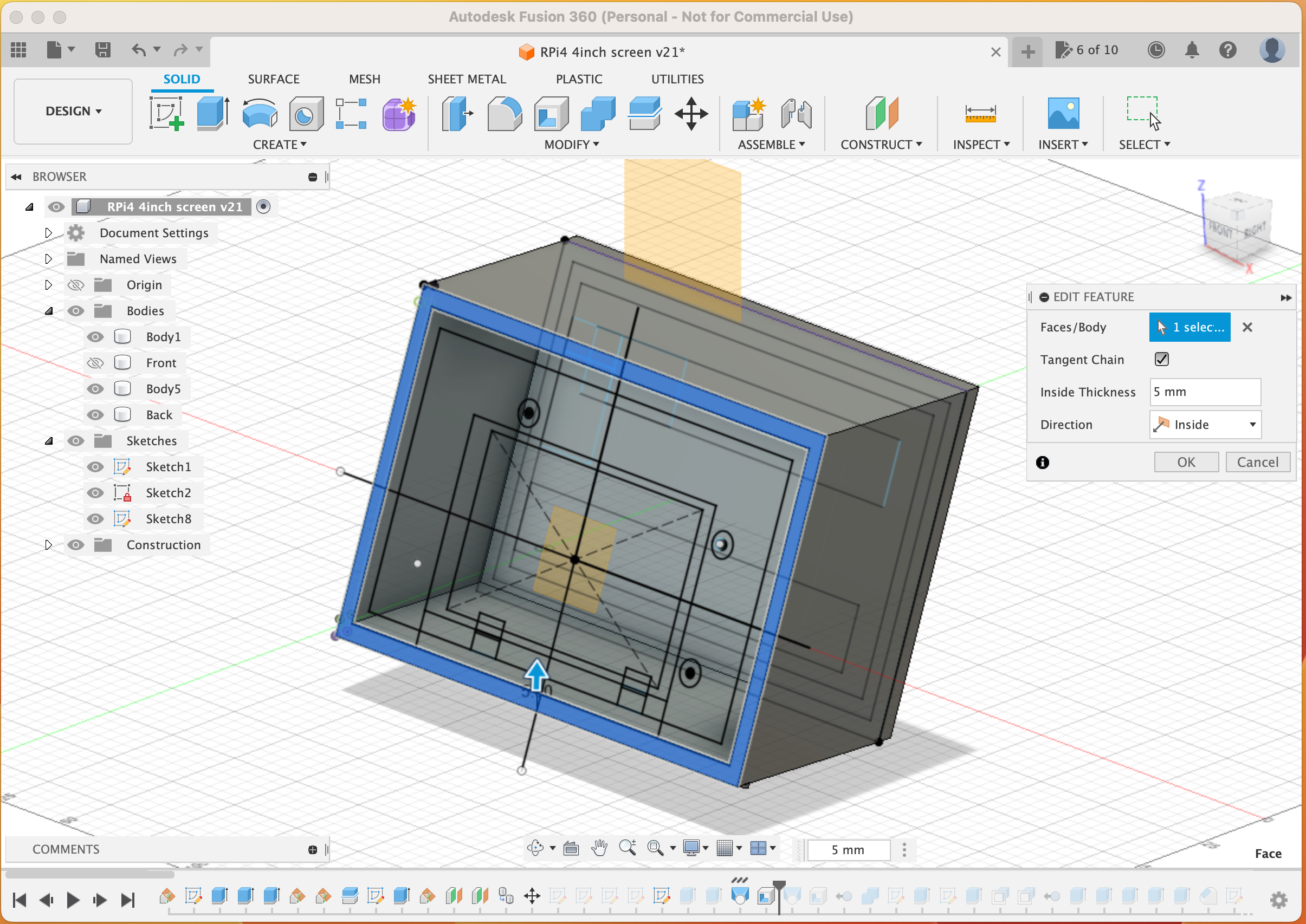This screenshot has height=924, width=1306.
Task: Select the Move/Copy tool icon
Action: tap(691, 113)
